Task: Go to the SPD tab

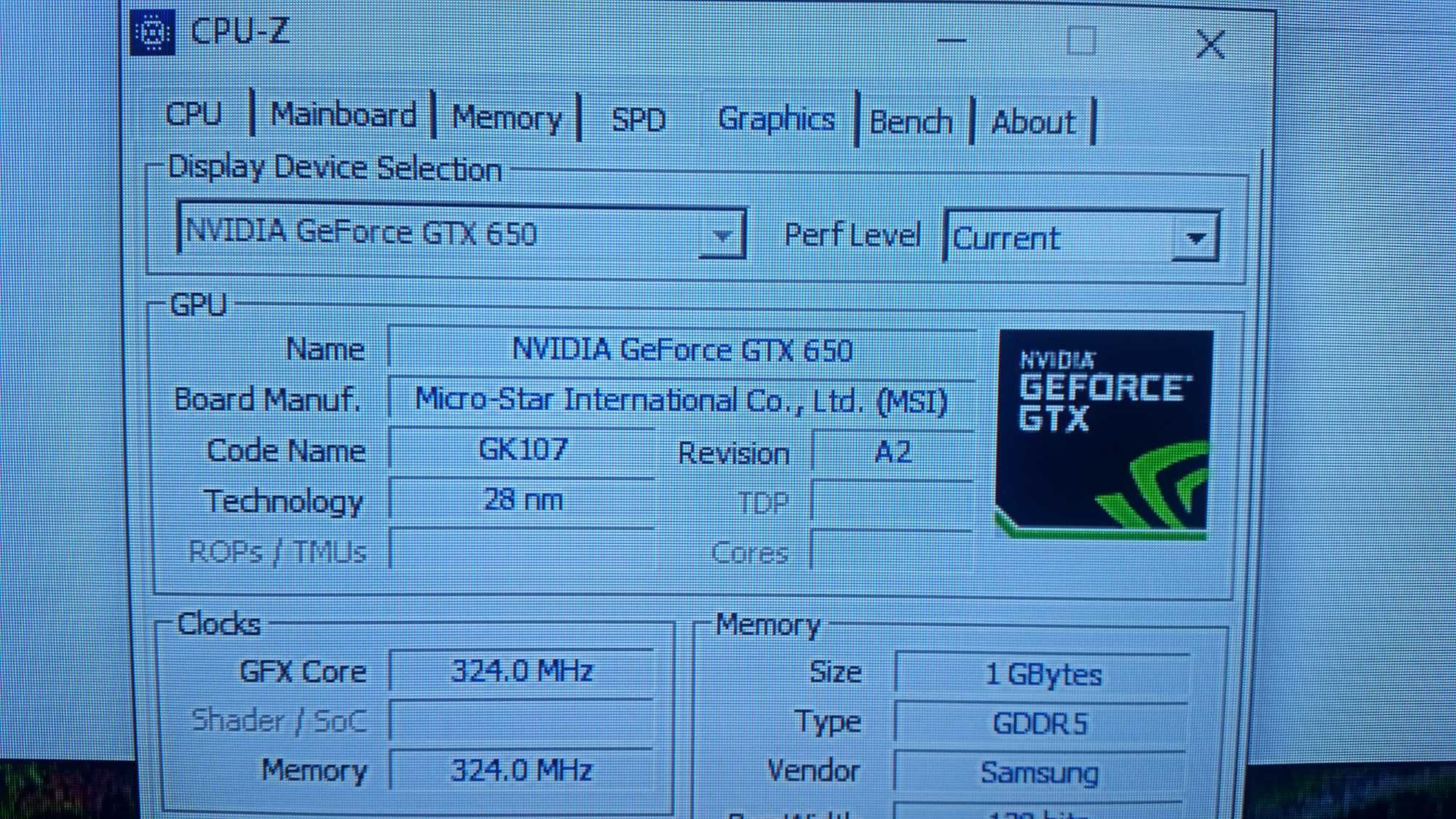Action: pos(638,119)
